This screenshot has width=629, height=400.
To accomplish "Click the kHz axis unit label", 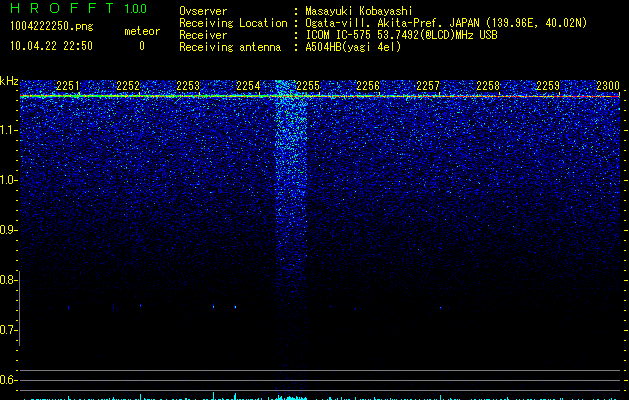I will [9, 81].
